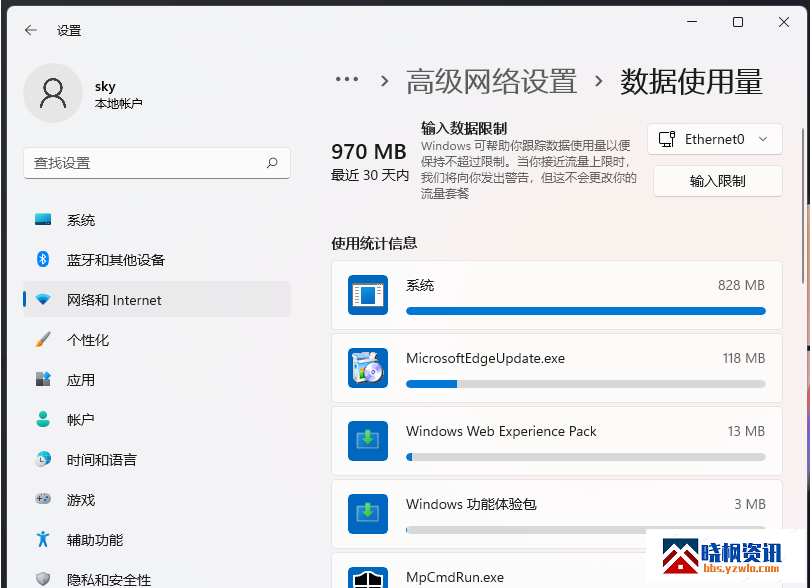
Task: Click the 最近 30 天内 label
Action: (370, 176)
